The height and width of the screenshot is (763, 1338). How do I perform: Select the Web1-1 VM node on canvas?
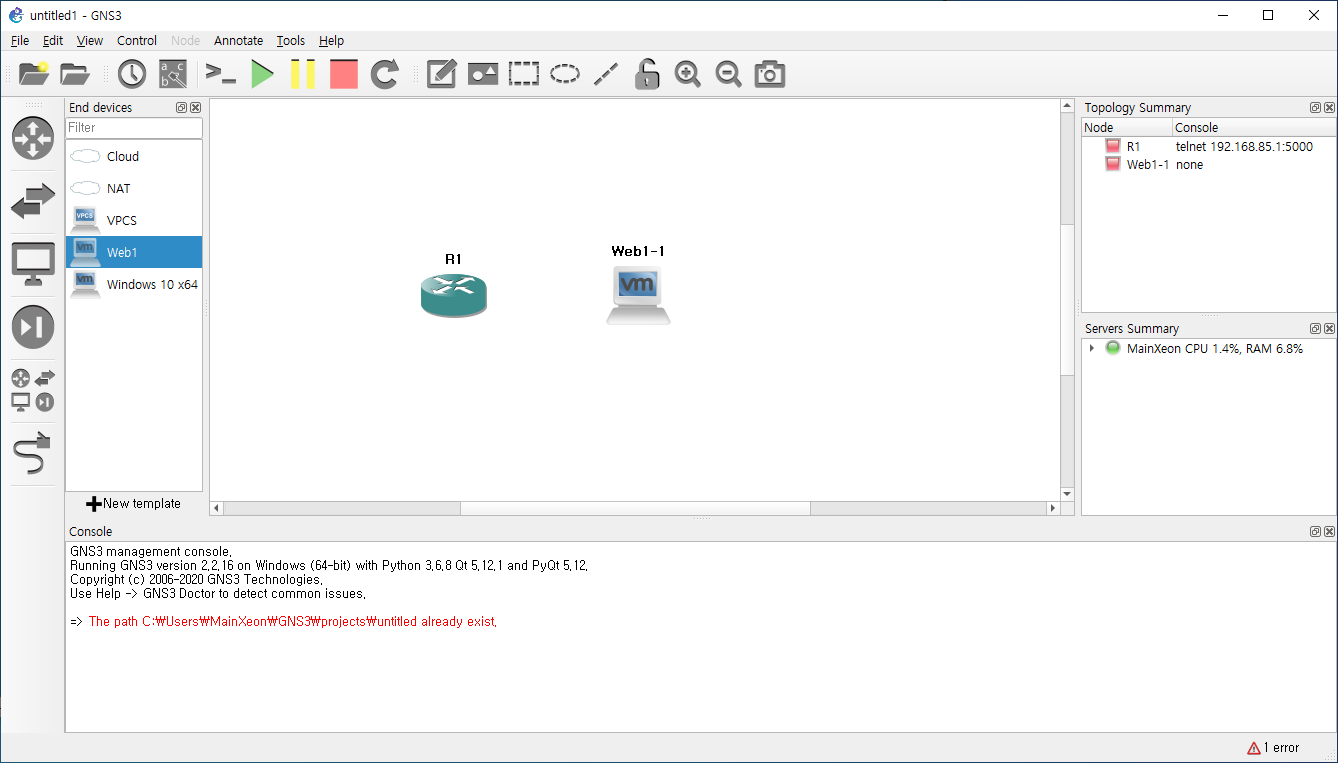(x=638, y=295)
